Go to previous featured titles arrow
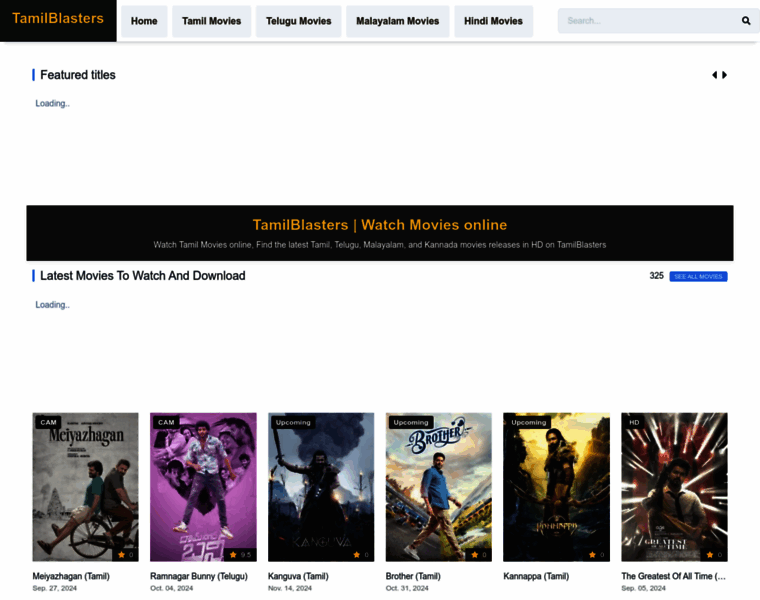Screen dimensions: 760x600 click(x=714, y=75)
